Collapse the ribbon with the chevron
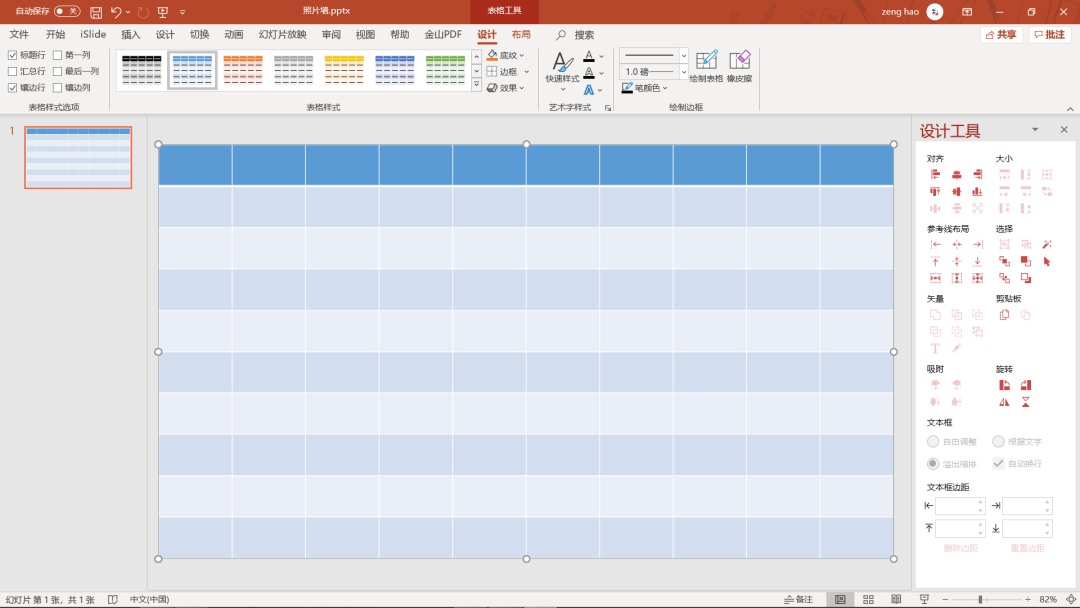Image resolution: width=1080 pixels, height=608 pixels. pos(1070,109)
